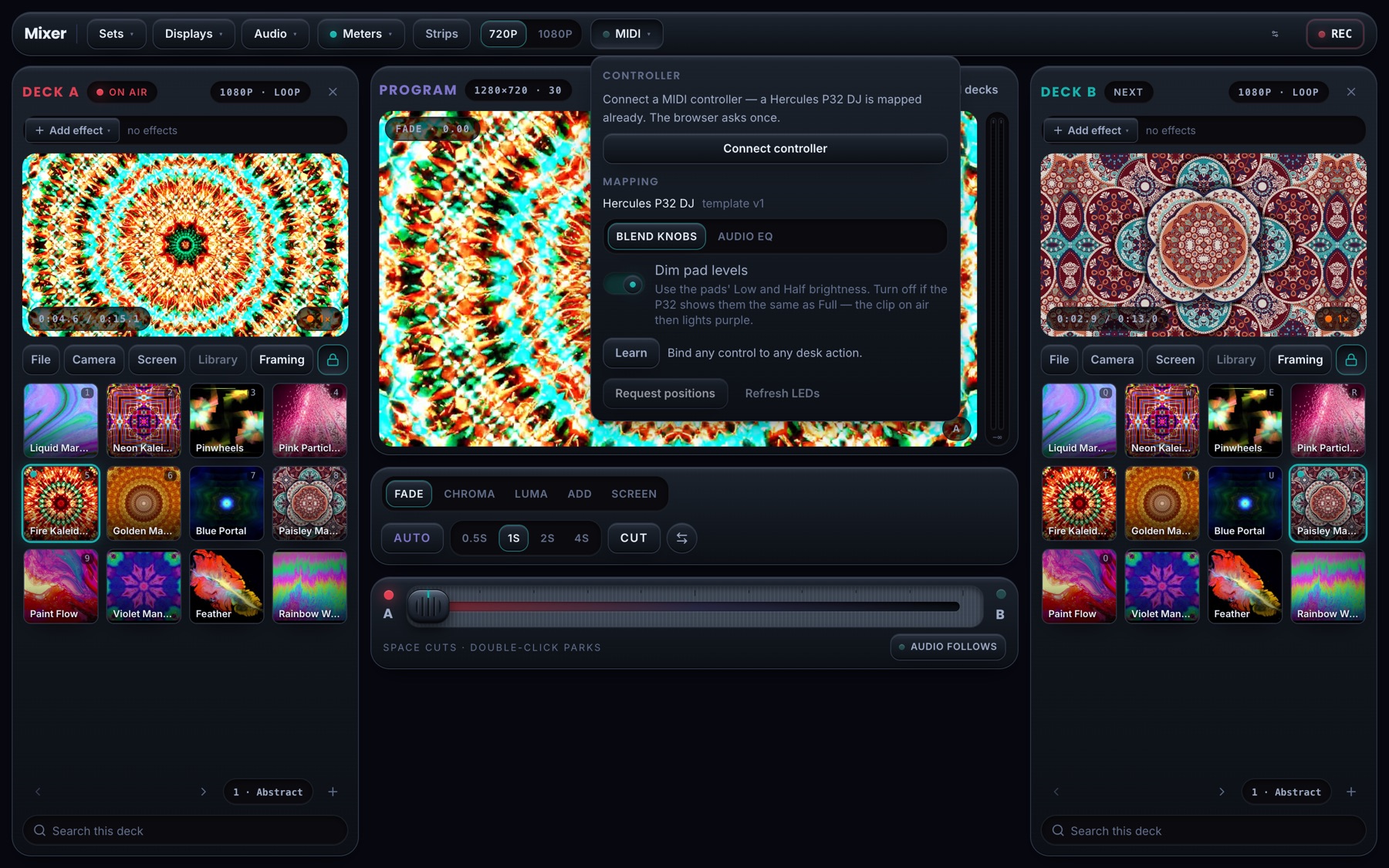
Task: Click the Search this deck field in Deck A
Action: (185, 830)
